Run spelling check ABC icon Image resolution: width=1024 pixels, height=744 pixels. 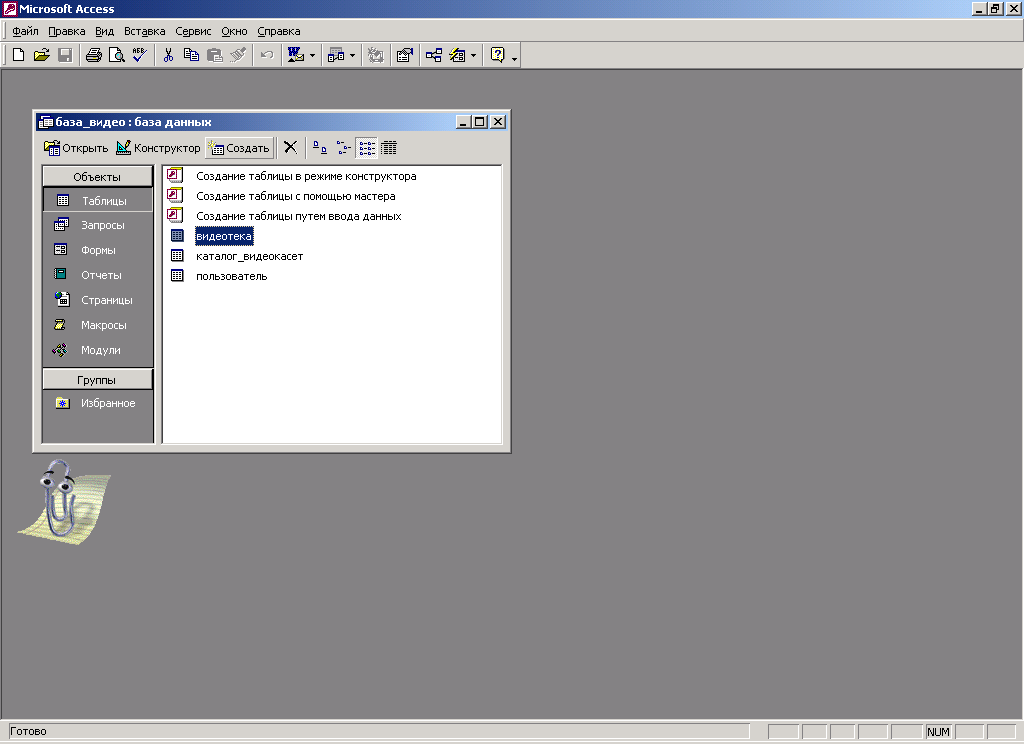click(140, 55)
